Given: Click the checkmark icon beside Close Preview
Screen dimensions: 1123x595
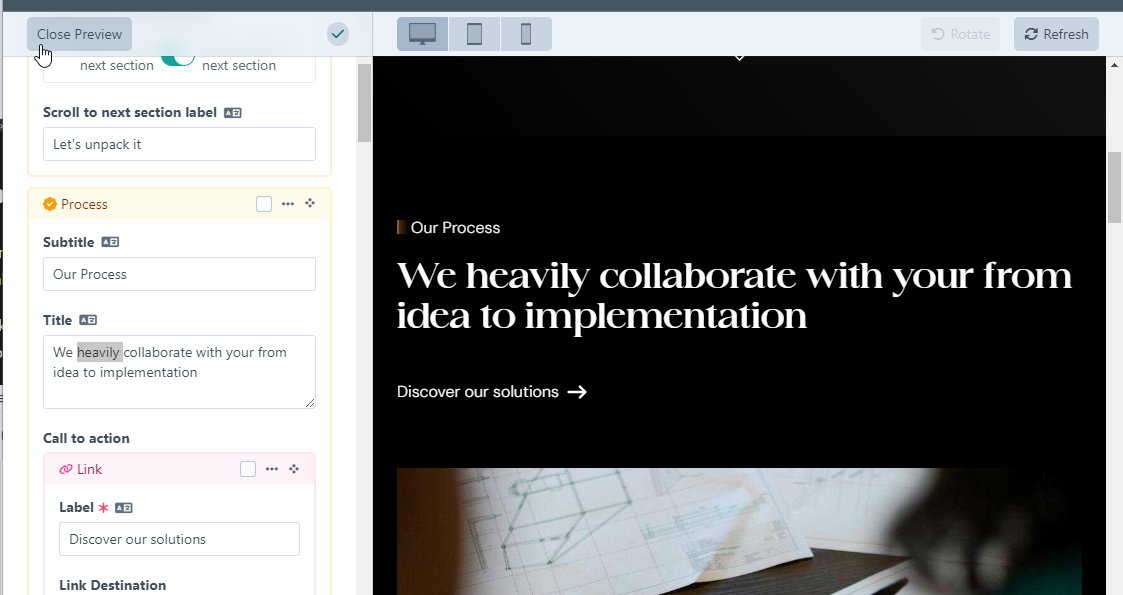Looking at the screenshot, I should point(338,34).
